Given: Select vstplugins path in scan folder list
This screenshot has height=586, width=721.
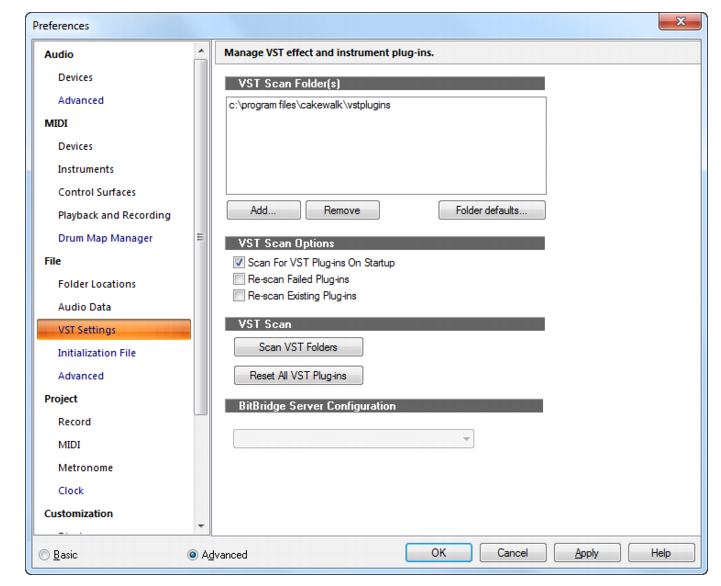Looking at the screenshot, I should click(x=309, y=105).
